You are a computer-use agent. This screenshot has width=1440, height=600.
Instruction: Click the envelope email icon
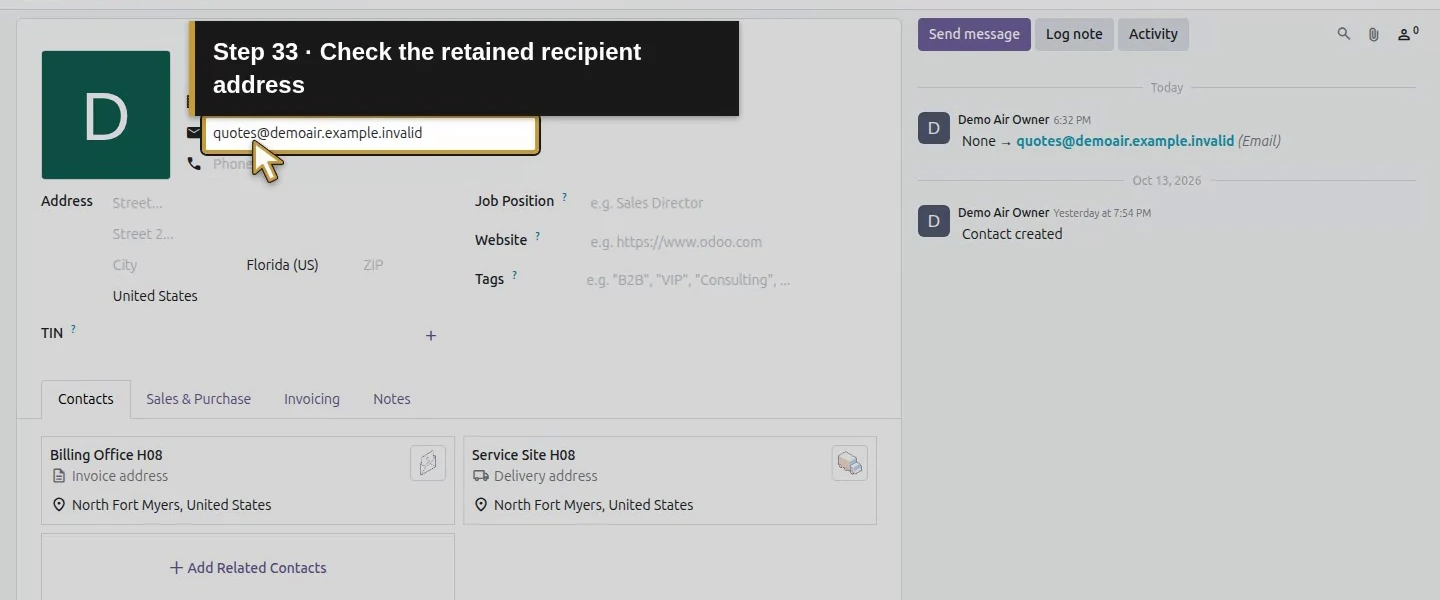[x=194, y=133]
